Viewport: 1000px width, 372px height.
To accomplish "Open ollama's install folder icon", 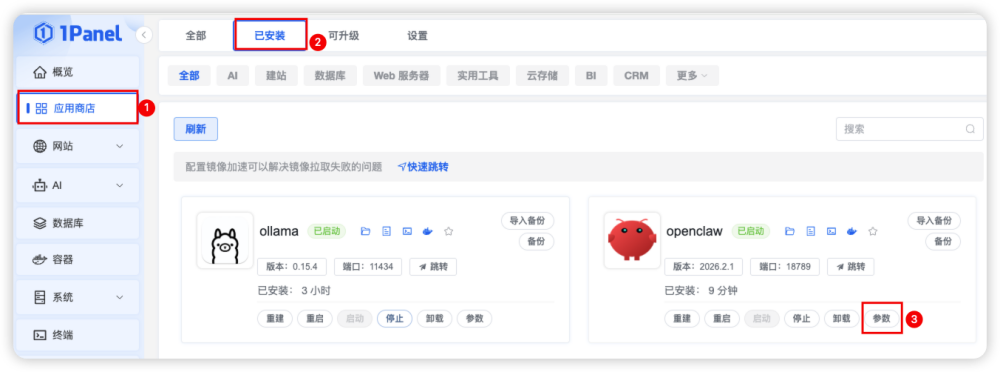I will 365,232.
